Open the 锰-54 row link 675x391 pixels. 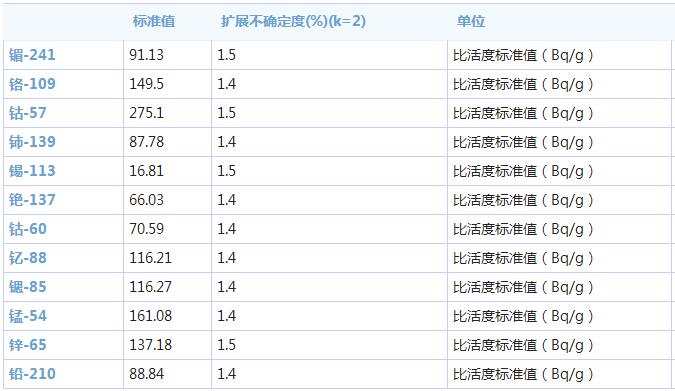tap(28, 316)
